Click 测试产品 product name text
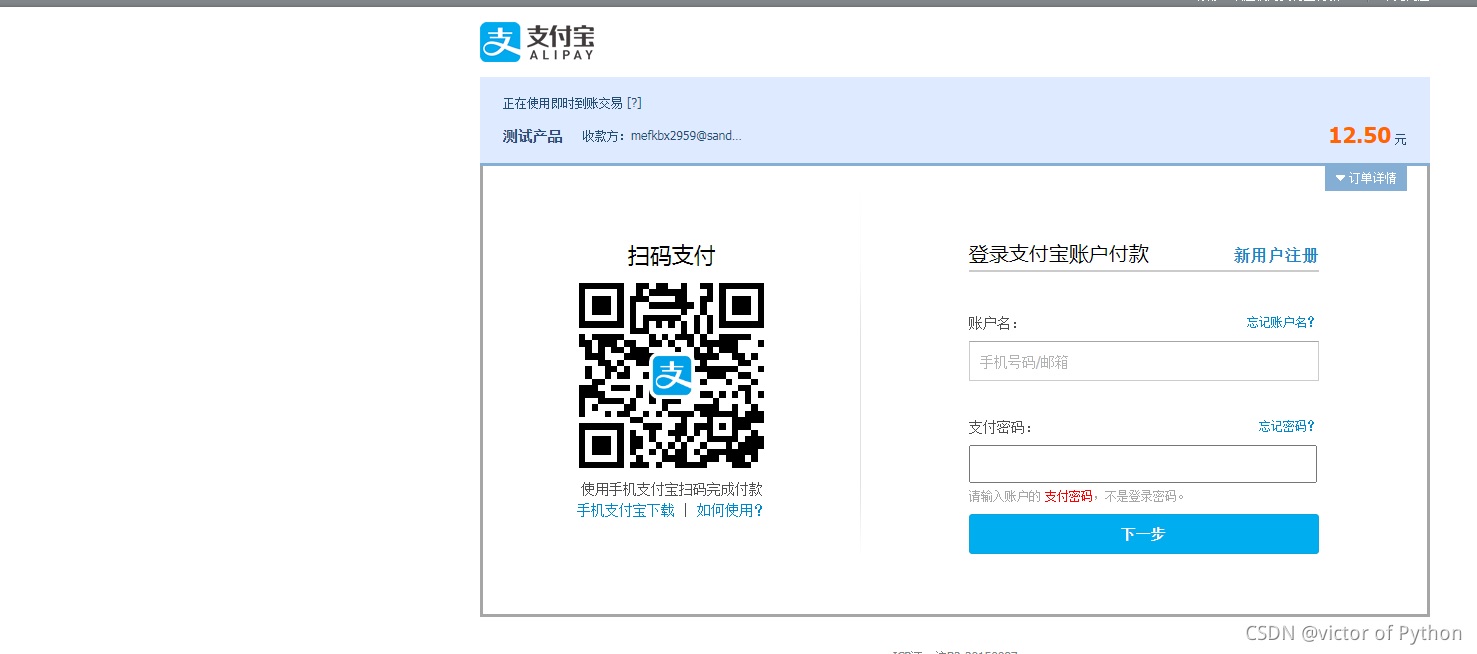The image size is (1477, 654). point(533,136)
